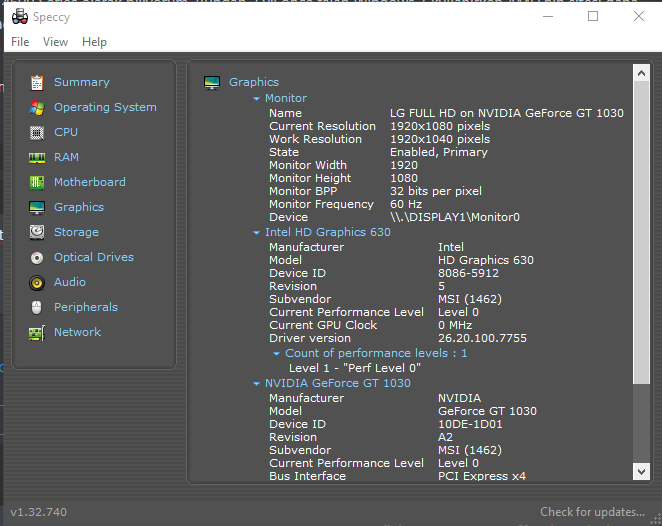
Task: Open the Operating System Windows icon
Action: (x=37, y=107)
